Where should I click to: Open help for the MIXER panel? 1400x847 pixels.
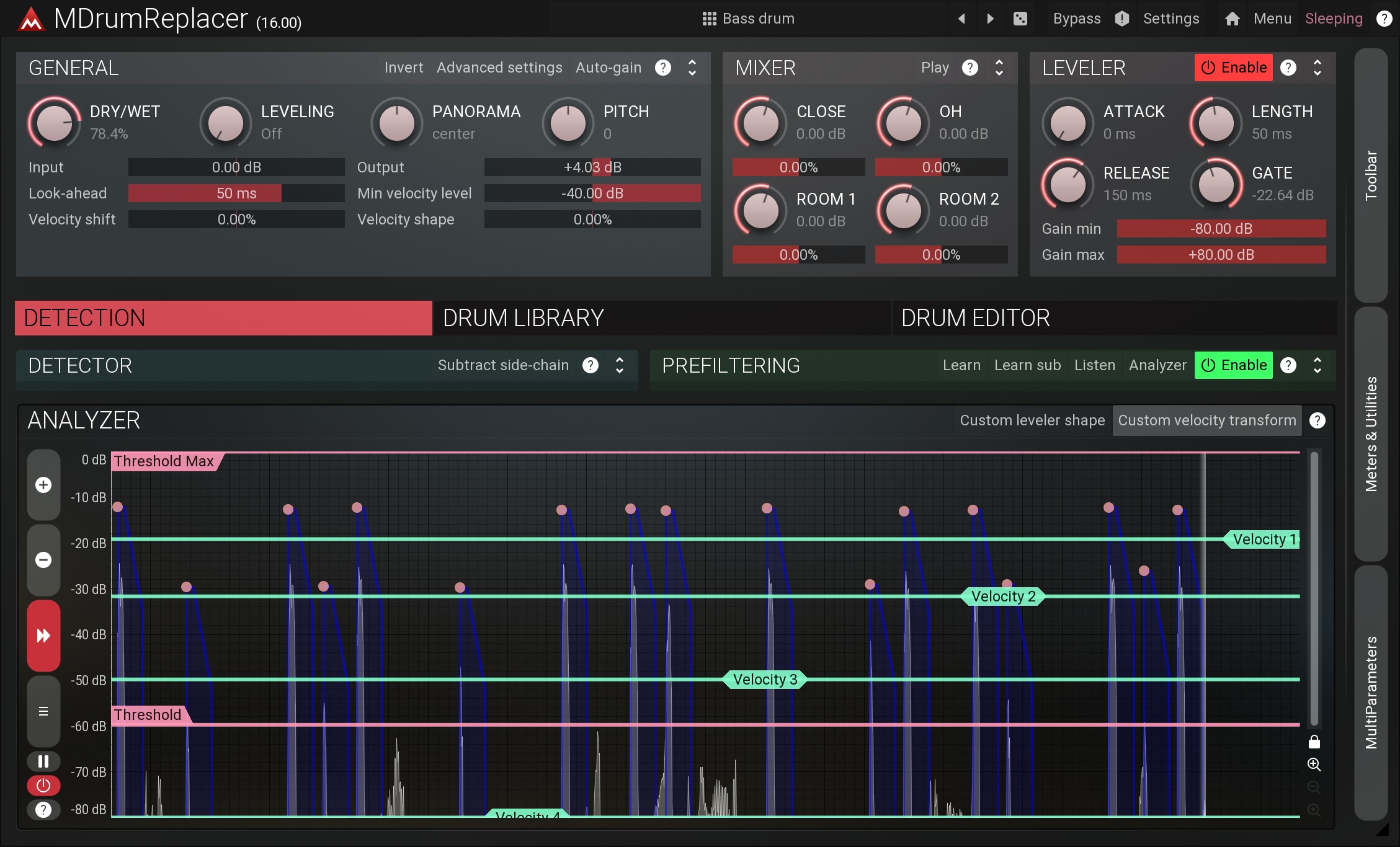(970, 68)
